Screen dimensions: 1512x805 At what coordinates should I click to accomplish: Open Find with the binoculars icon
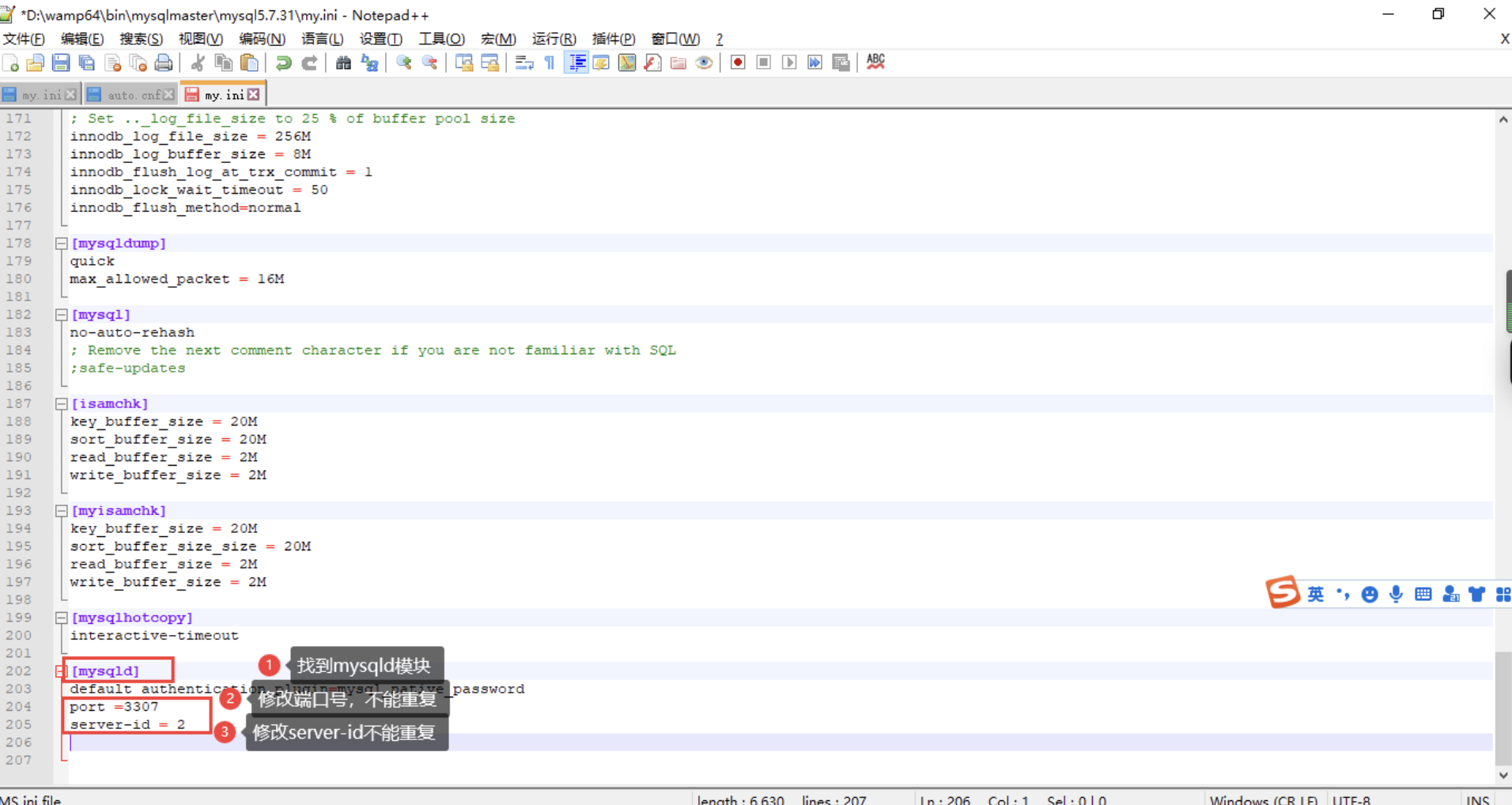tap(343, 62)
